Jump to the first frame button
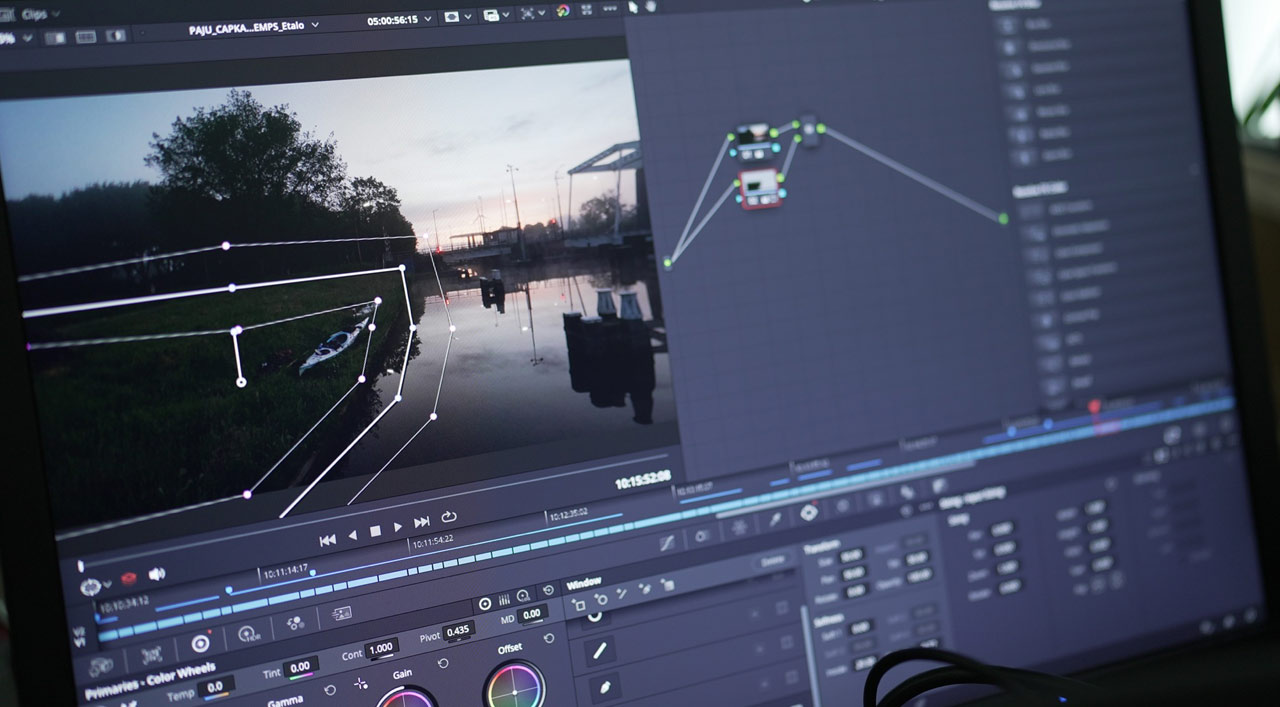1280x707 pixels. coord(327,540)
